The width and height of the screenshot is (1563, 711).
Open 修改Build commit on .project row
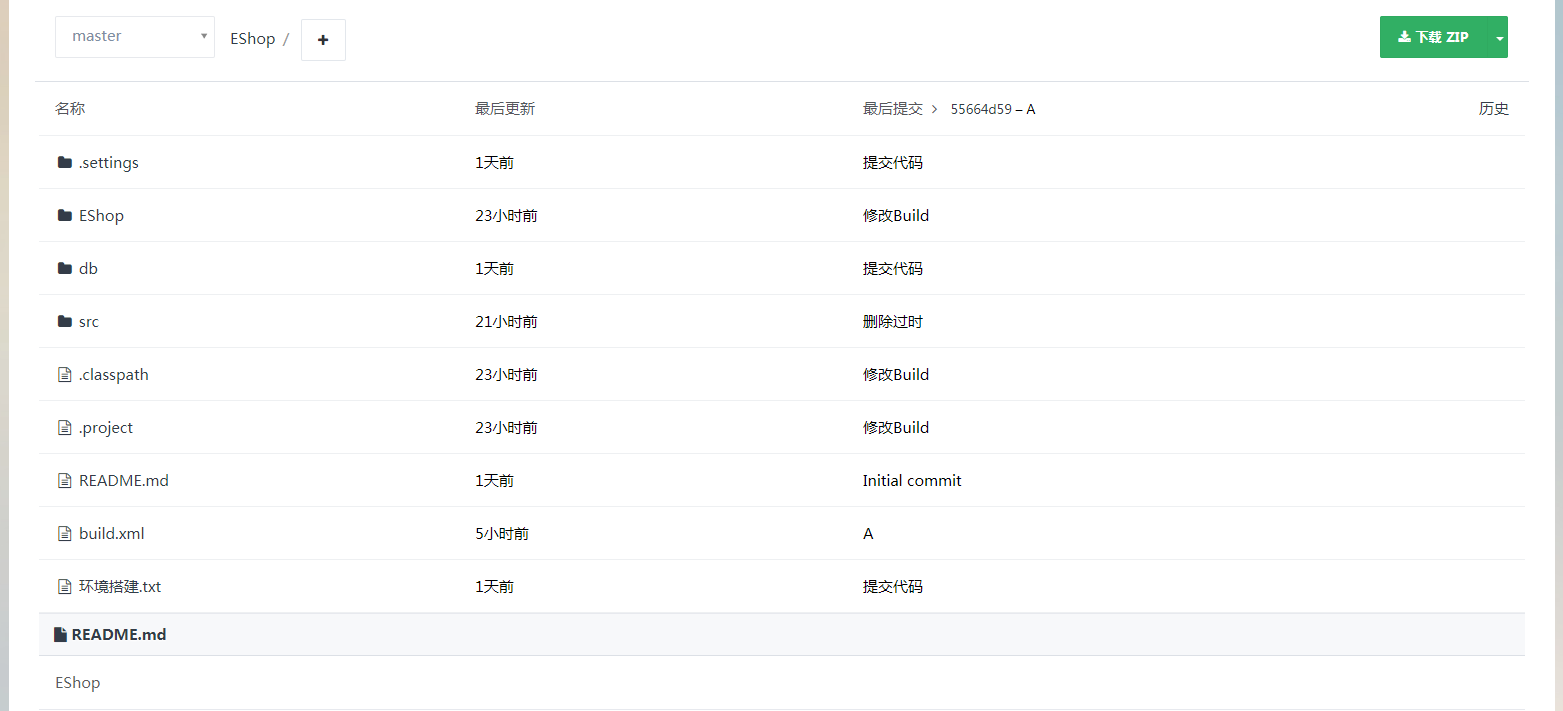[896, 427]
